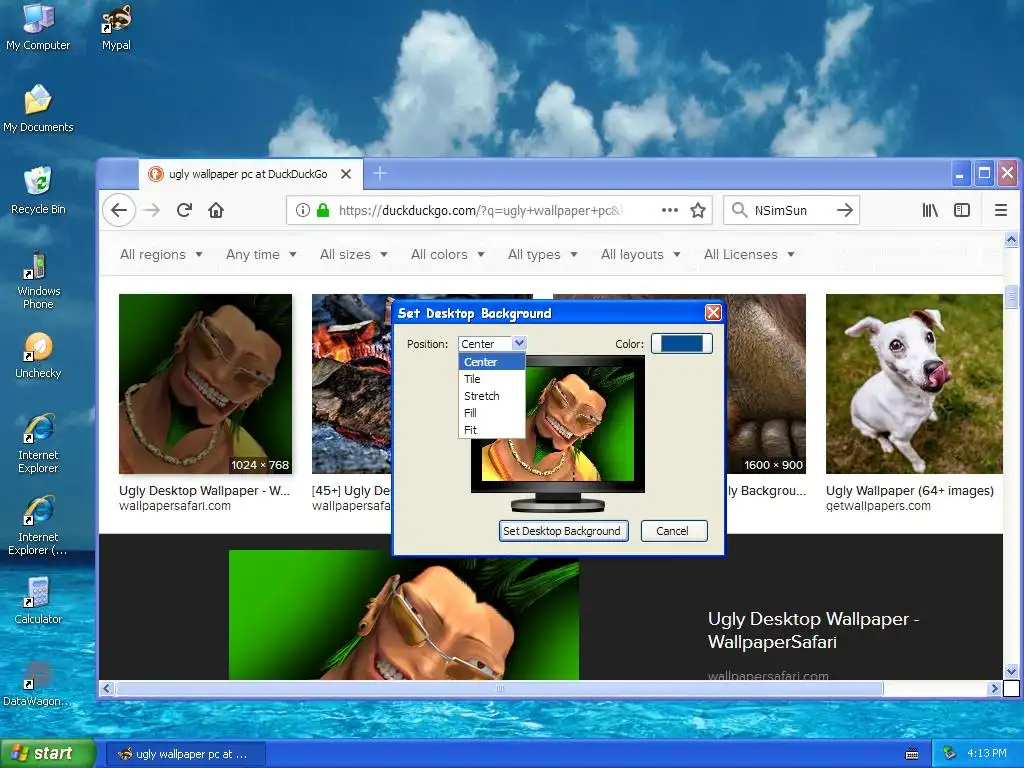Toggle the sidebar panel icon
This screenshot has width=1024, height=768.
pyautogui.click(x=962, y=210)
